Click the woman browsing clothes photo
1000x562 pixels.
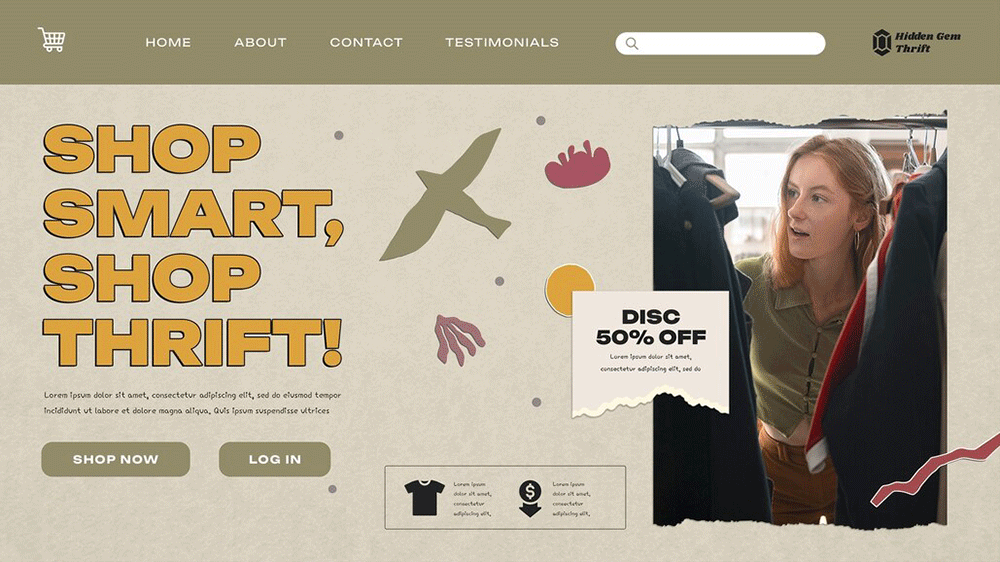[800, 322]
